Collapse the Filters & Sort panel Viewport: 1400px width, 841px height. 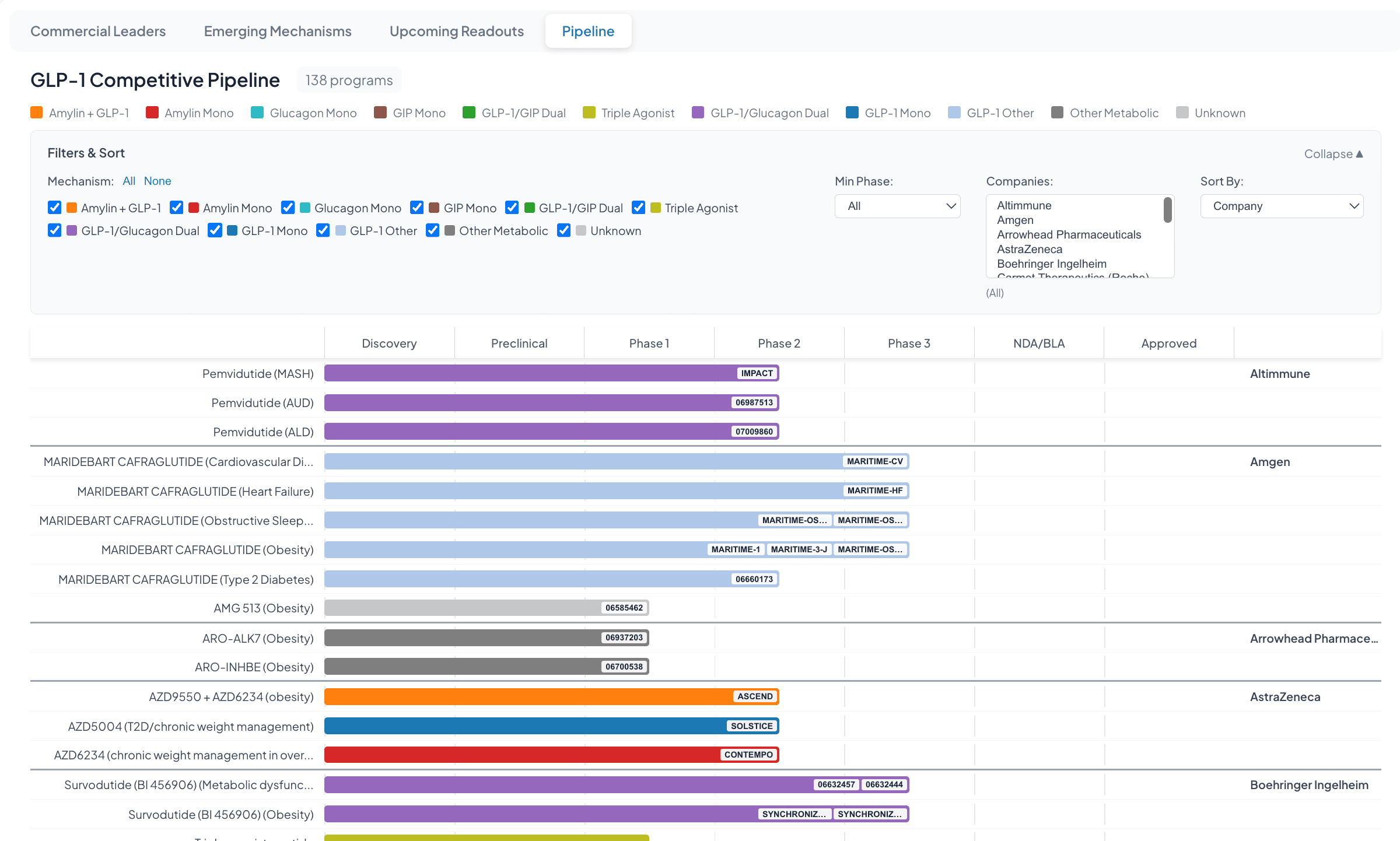click(x=1333, y=154)
